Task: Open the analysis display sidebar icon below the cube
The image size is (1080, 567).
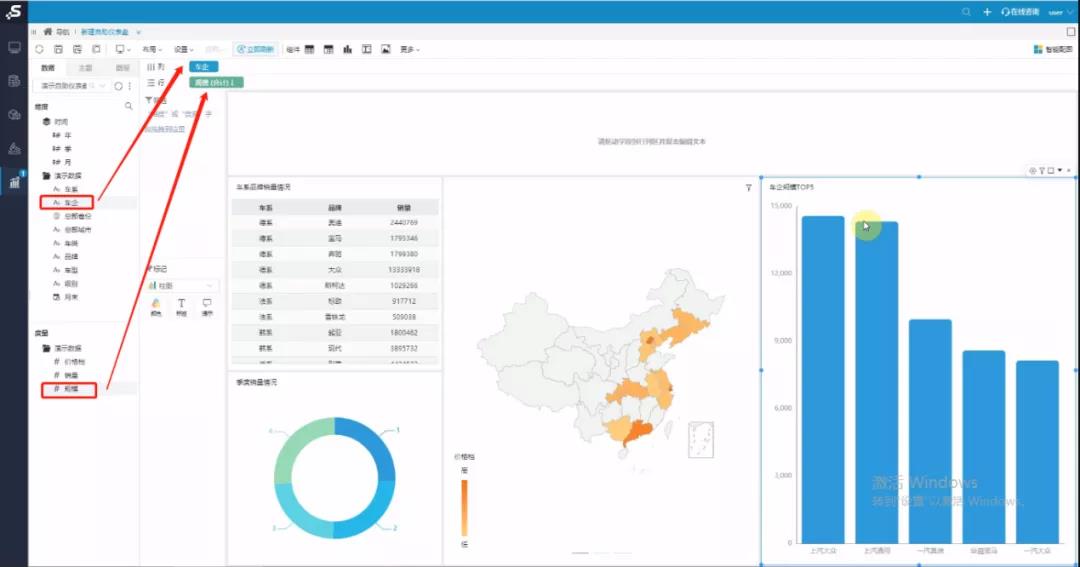Action: pos(14,148)
